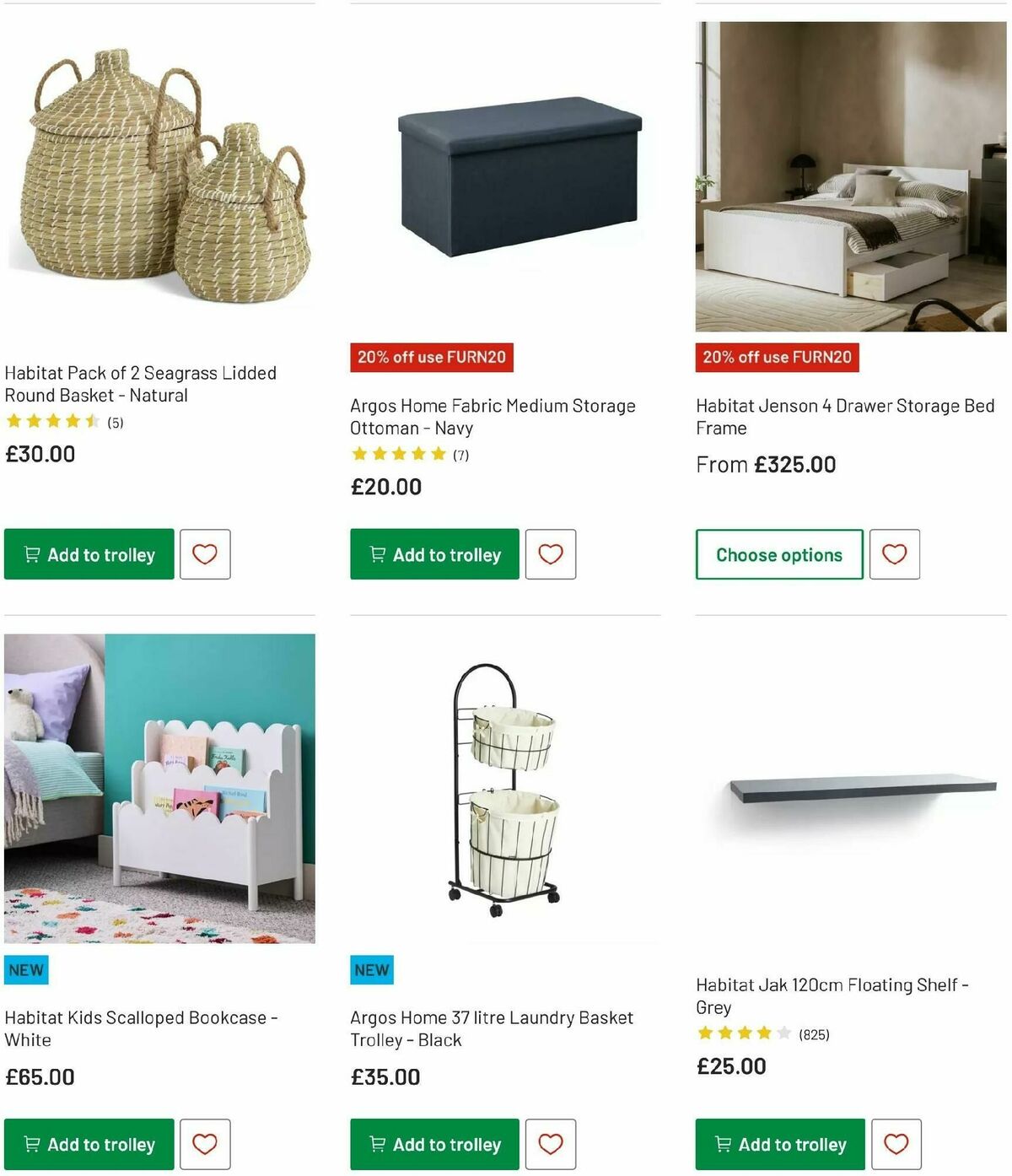
Task: Click the NEW badge on the Laundry Basket Trolley
Action: point(371,969)
